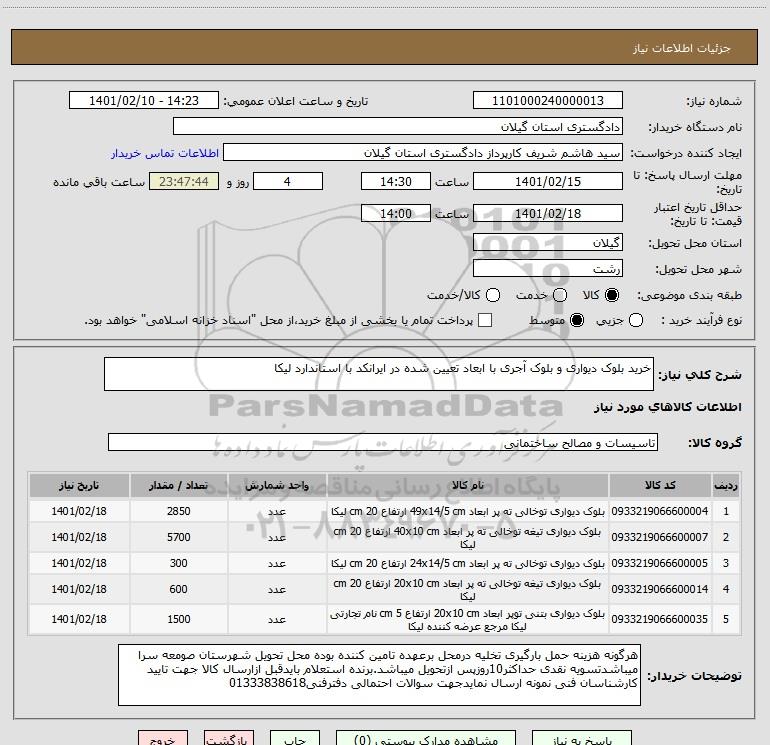This screenshot has height=745, width=770.
Task: Click the خروج exit button
Action: [163, 739]
